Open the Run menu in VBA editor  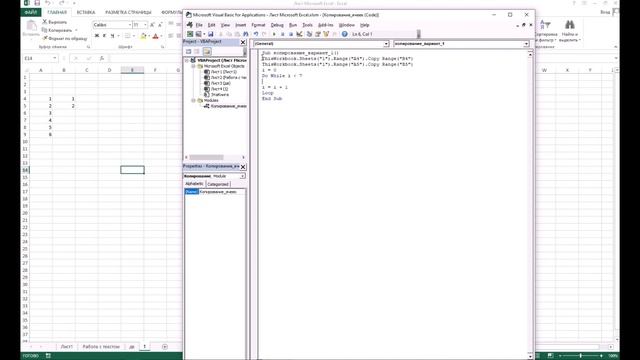[293, 25]
